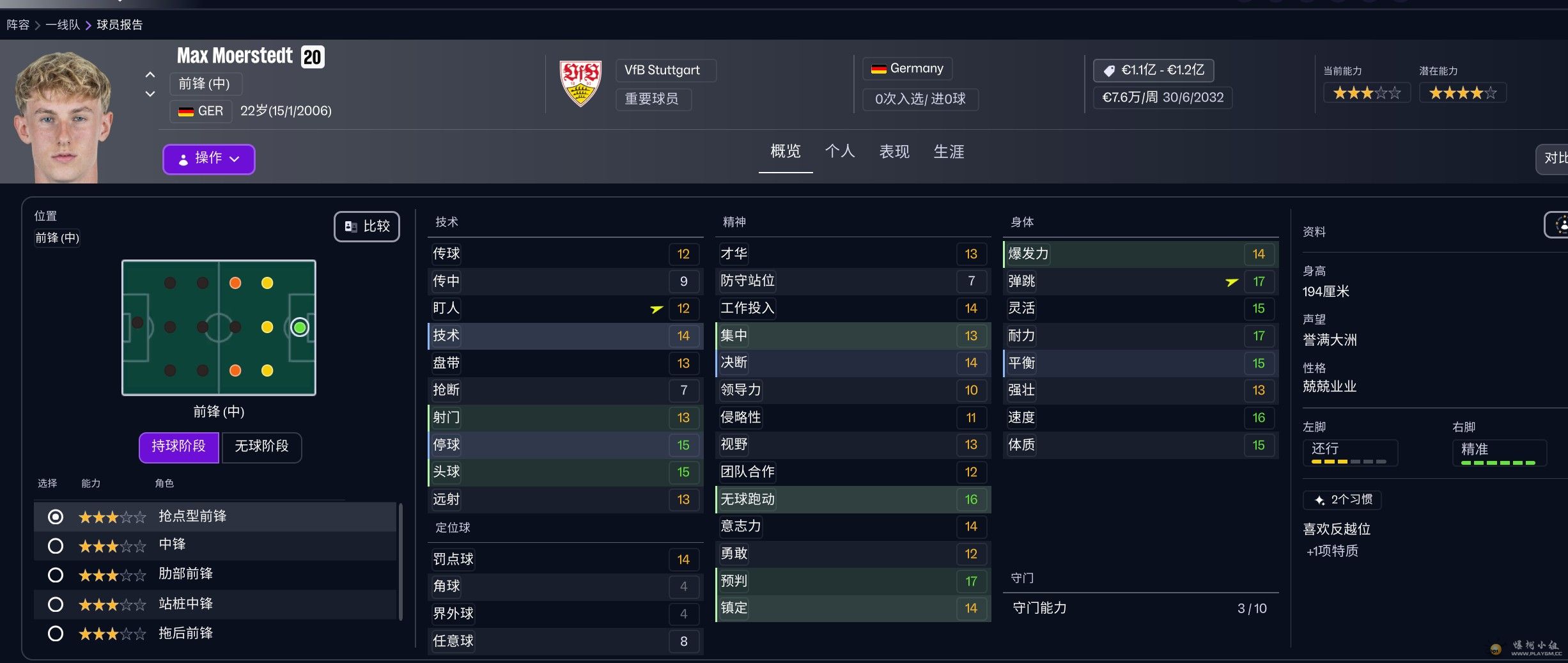This screenshot has height=663, width=1568.
Task: Click the German flag next to GER
Action: (x=186, y=111)
